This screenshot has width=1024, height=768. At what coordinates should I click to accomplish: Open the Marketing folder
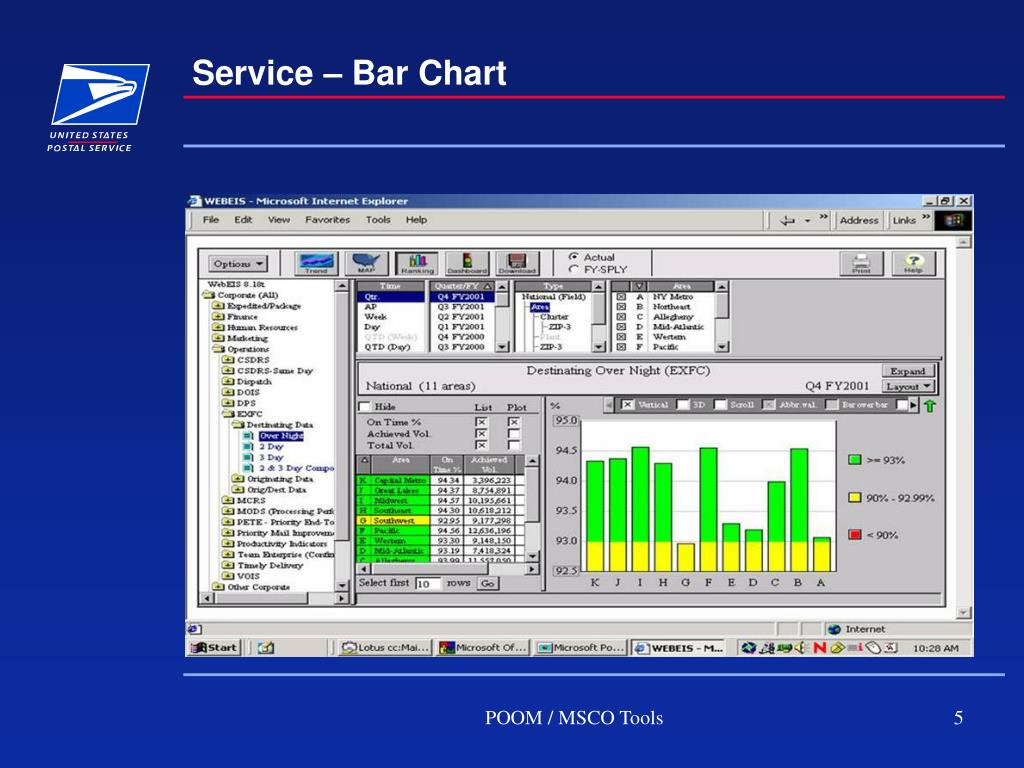pyautogui.click(x=240, y=338)
